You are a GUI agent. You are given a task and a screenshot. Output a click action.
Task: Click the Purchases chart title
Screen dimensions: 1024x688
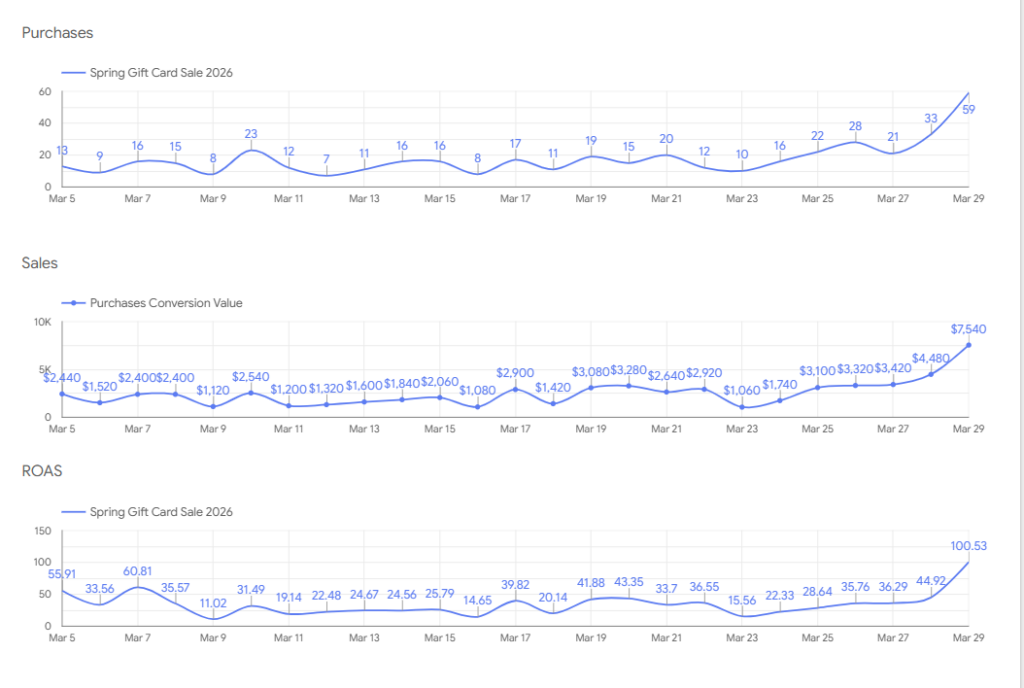57,33
